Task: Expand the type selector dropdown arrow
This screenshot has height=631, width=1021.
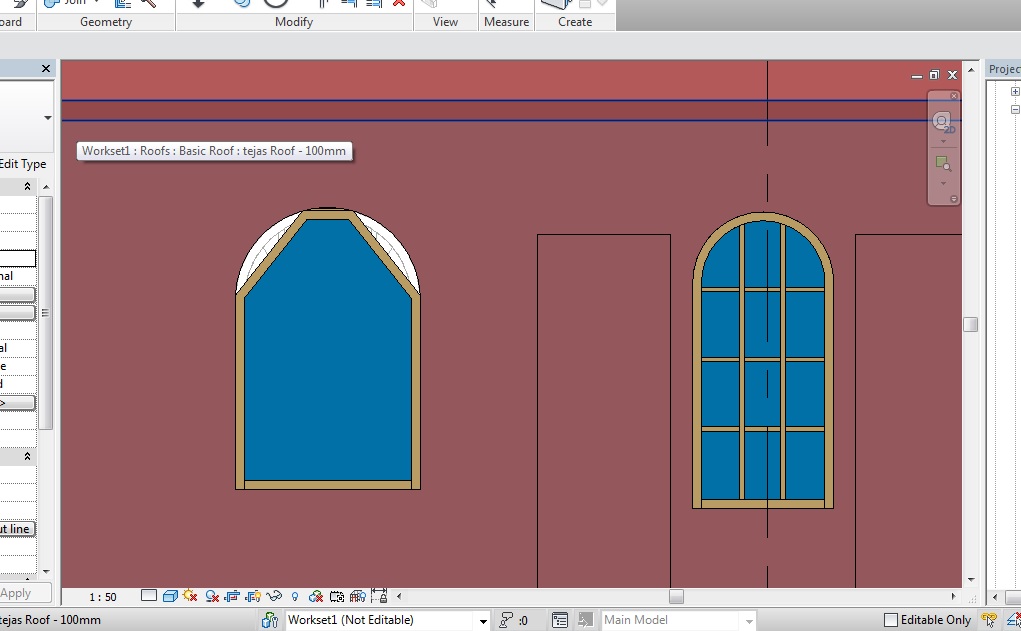Action: pyautogui.click(x=47, y=118)
